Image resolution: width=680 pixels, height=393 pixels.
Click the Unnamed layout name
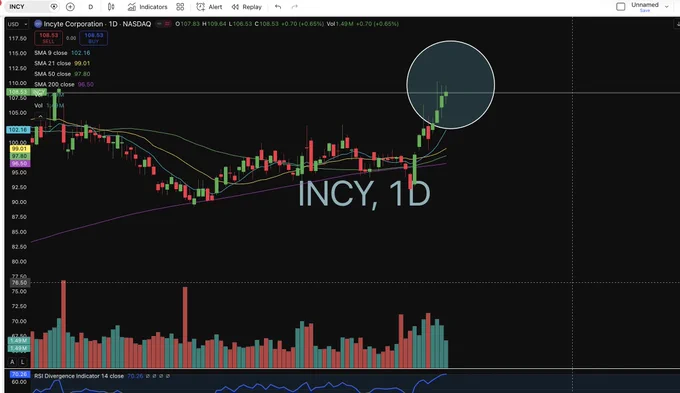click(x=644, y=5)
